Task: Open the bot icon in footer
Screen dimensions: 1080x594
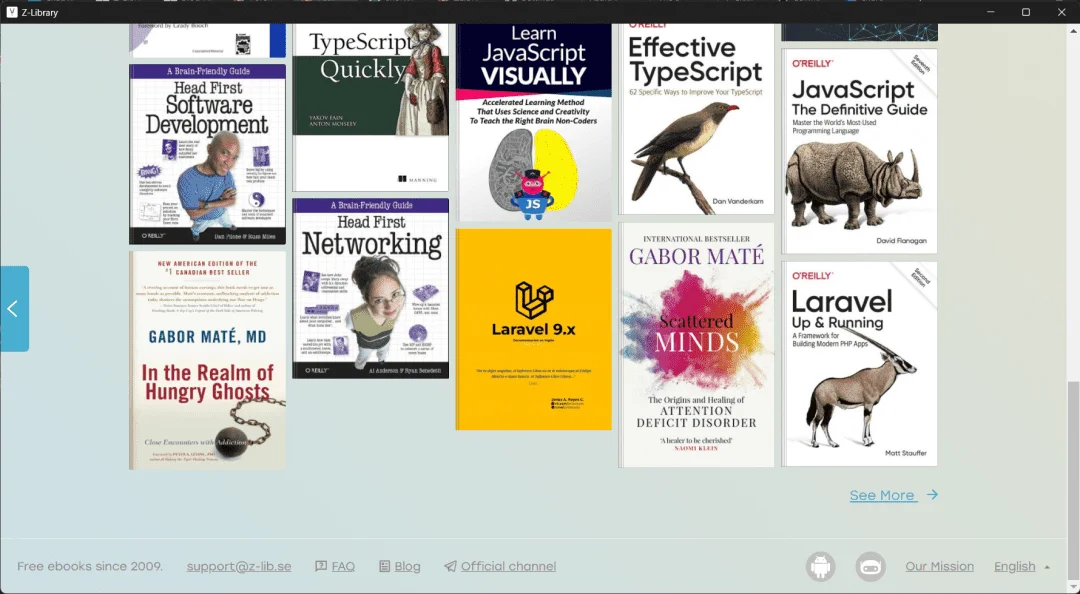Action: [871, 566]
